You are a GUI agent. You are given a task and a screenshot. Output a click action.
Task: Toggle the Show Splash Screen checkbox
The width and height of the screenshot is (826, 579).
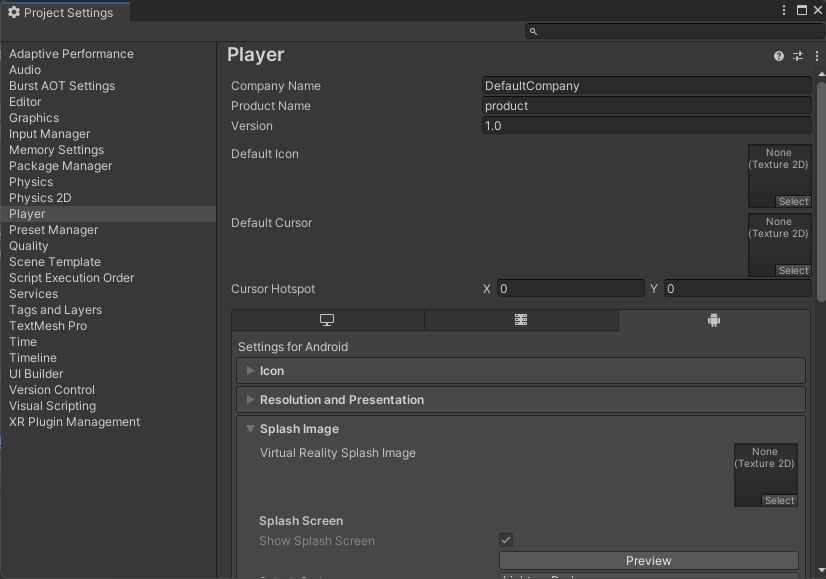click(506, 540)
